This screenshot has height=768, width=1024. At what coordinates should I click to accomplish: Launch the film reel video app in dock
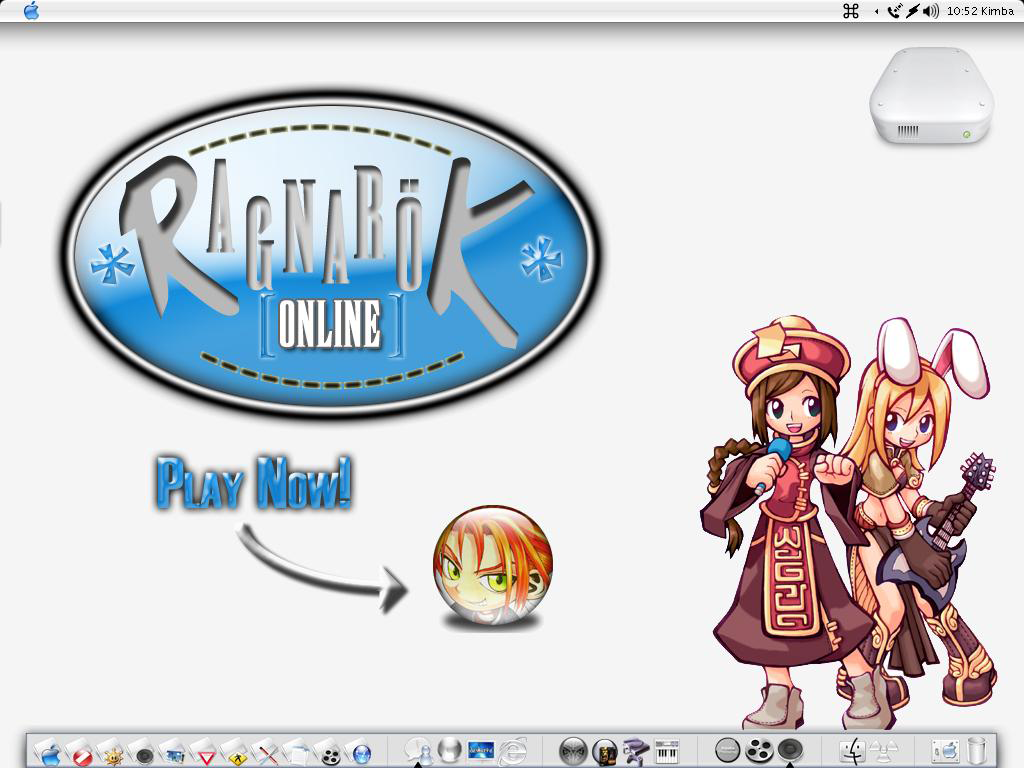coord(758,751)
